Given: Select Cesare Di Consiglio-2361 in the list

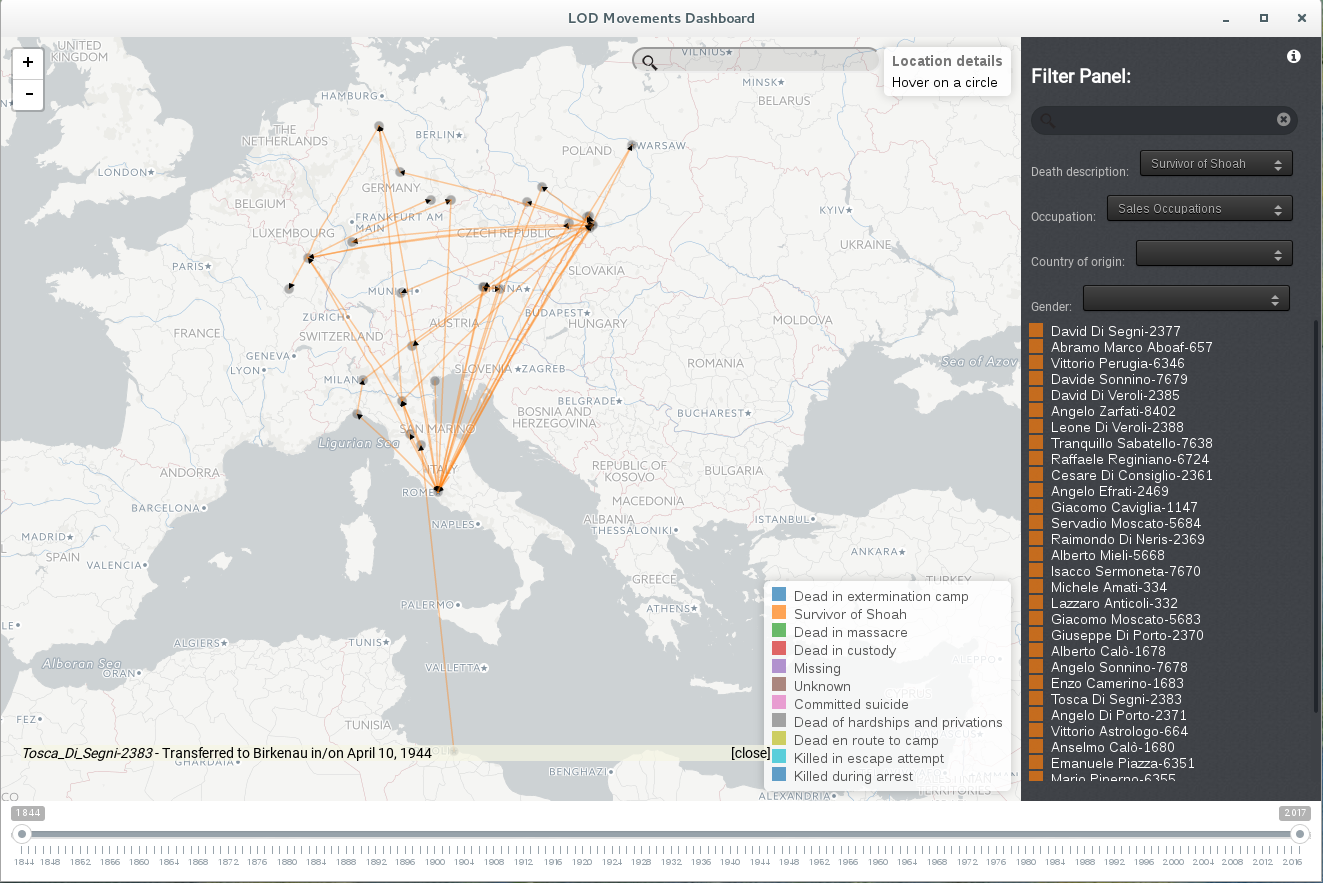Looking at the screenshot, I should pos(1131,475).
